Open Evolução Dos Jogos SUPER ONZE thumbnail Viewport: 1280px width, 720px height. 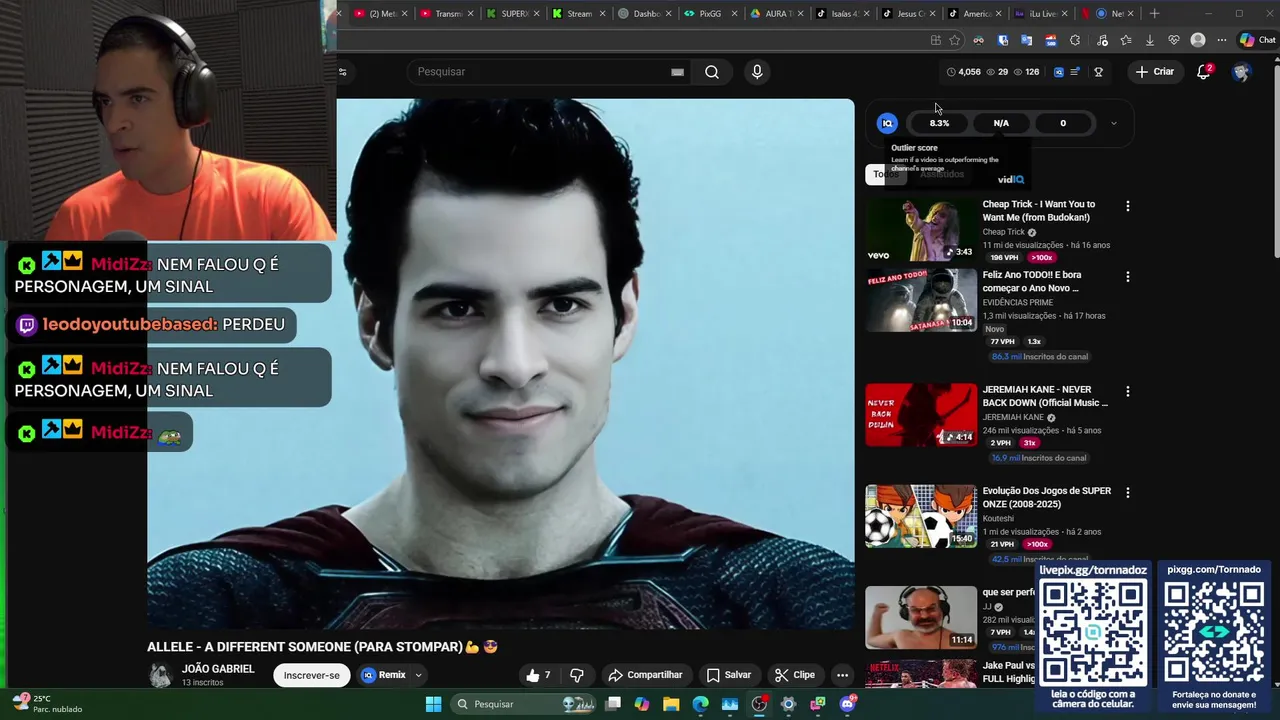pyautogui.click(x=921, y=517)
